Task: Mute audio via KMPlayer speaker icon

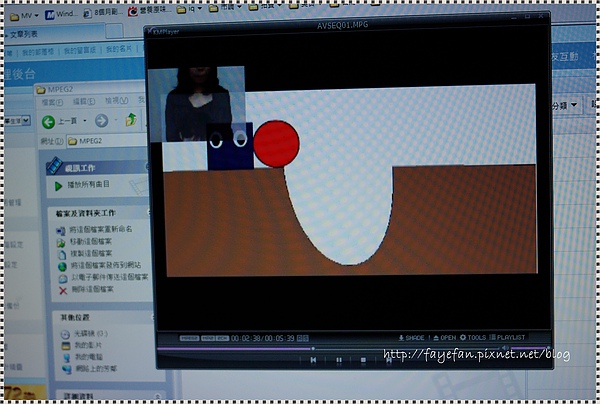Action: point(505,348)
